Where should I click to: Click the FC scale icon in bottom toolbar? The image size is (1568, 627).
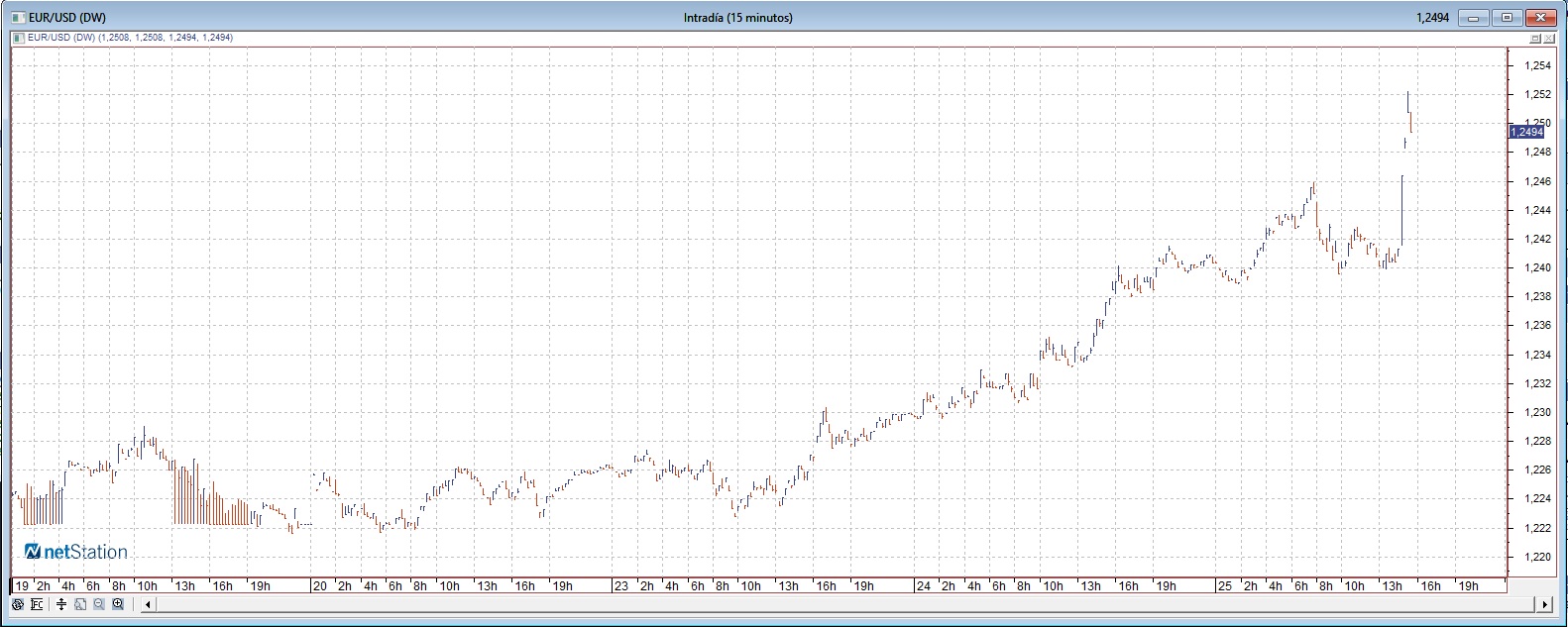37,604
